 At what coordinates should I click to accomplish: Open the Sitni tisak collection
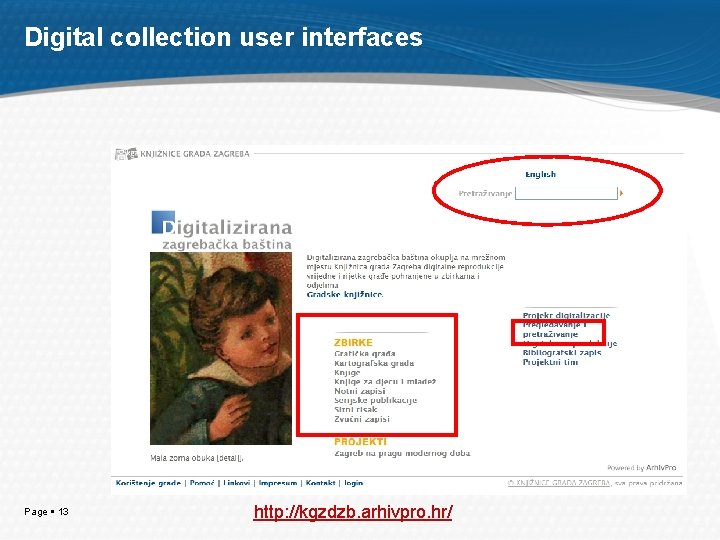[x=355, y=410]
